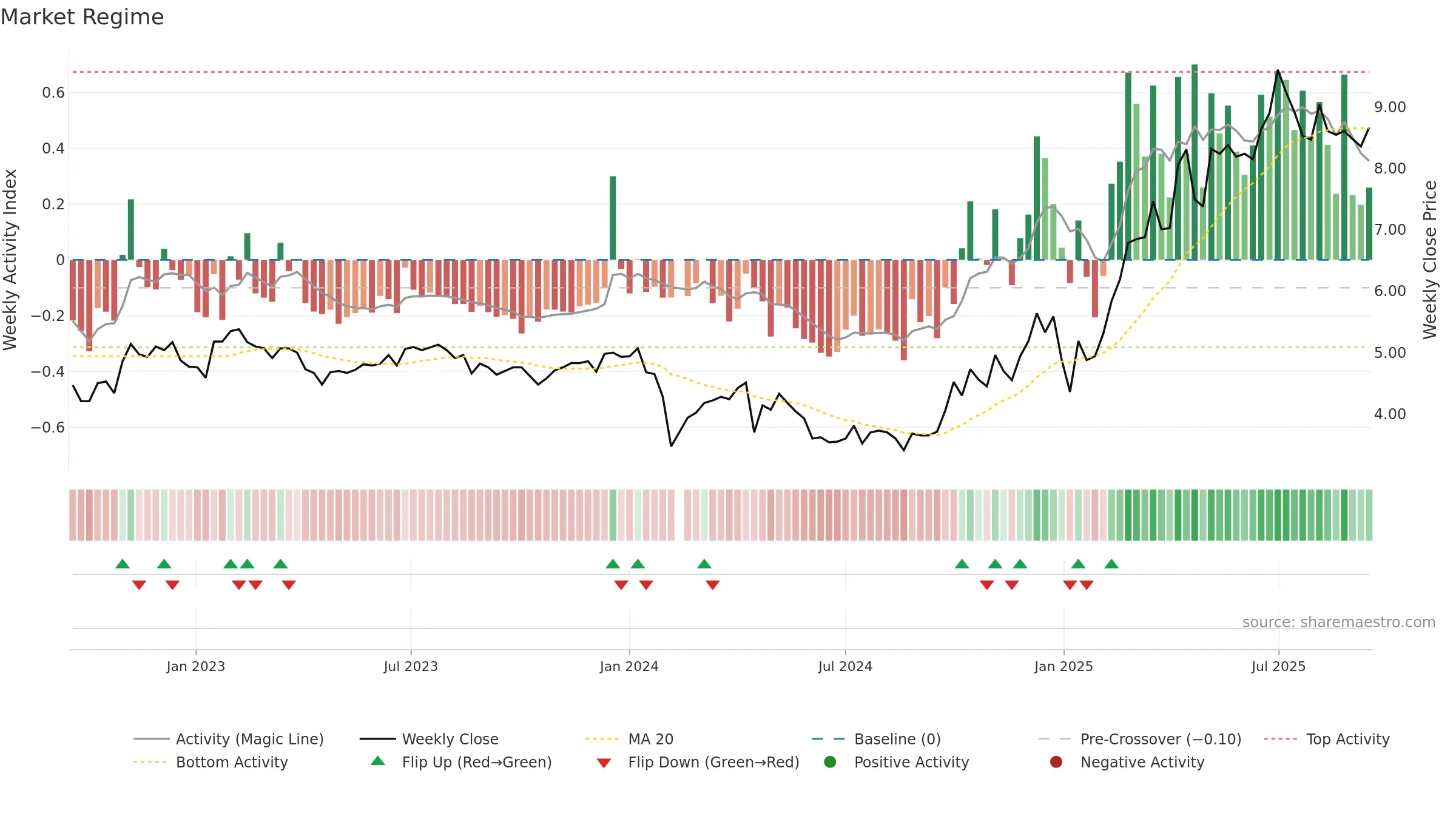1456x819 pixels.
Task: Click the −0.2 activity axis label
Action: pyautogui.click(x=48, y=316)
